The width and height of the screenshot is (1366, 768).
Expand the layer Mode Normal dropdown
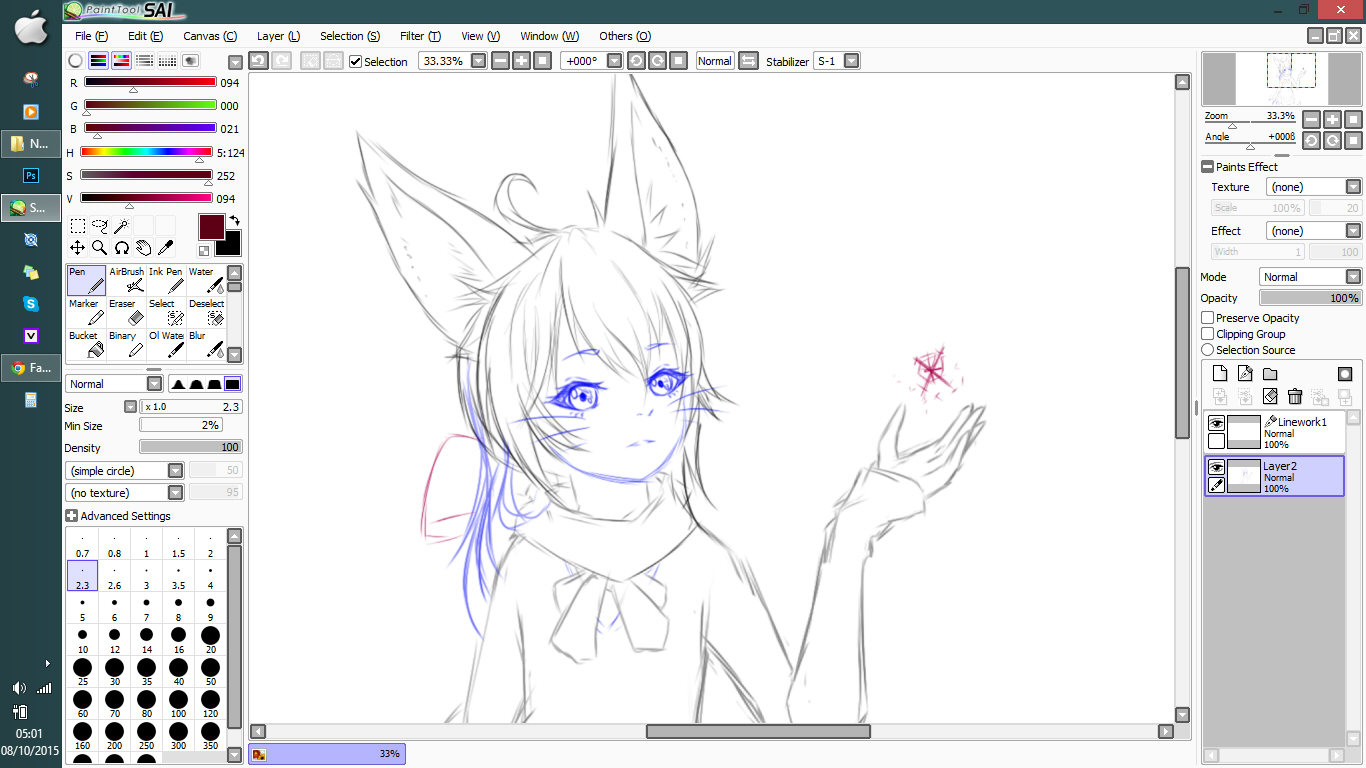point(1352,277)
